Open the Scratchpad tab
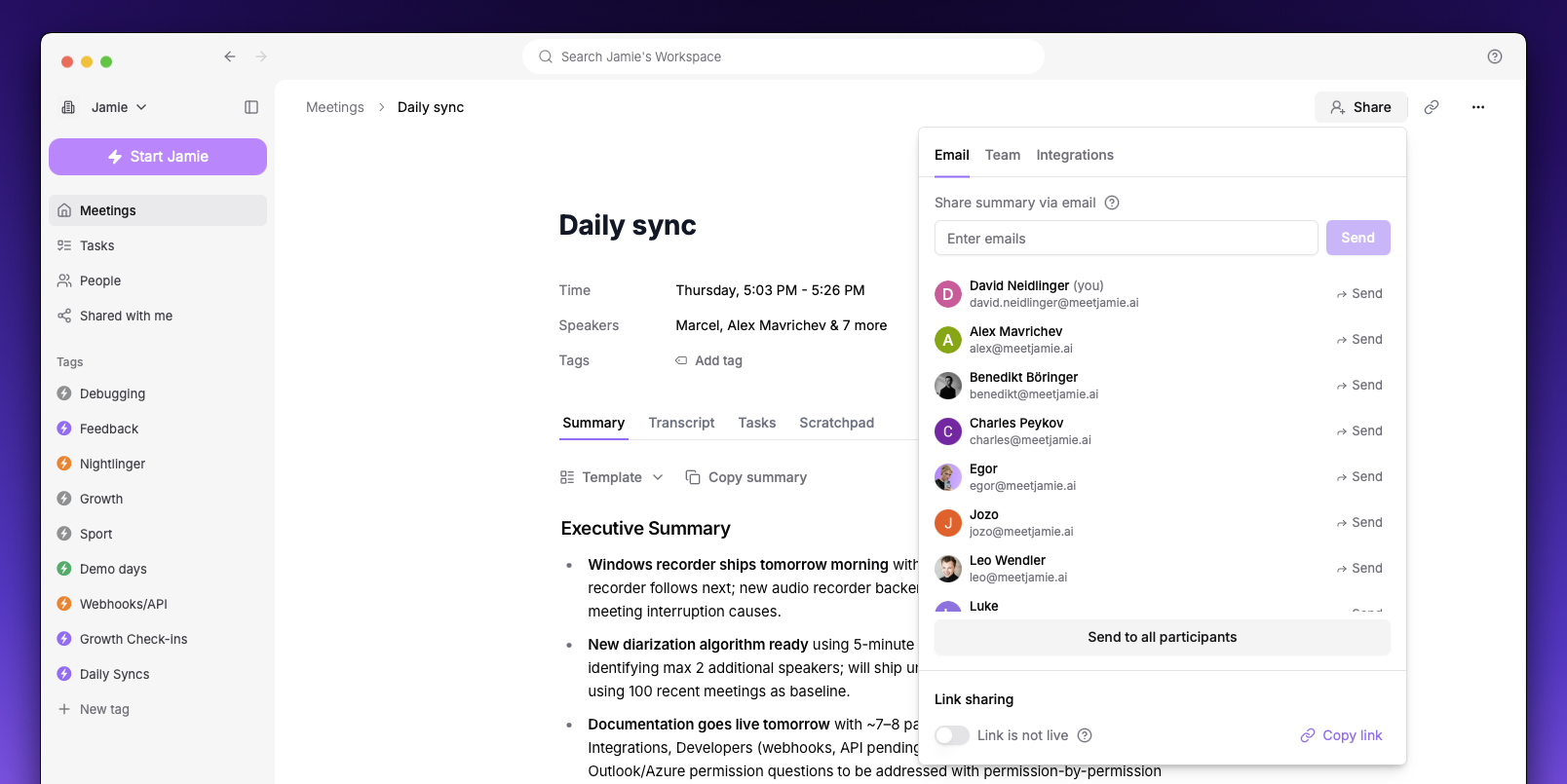 837,423
